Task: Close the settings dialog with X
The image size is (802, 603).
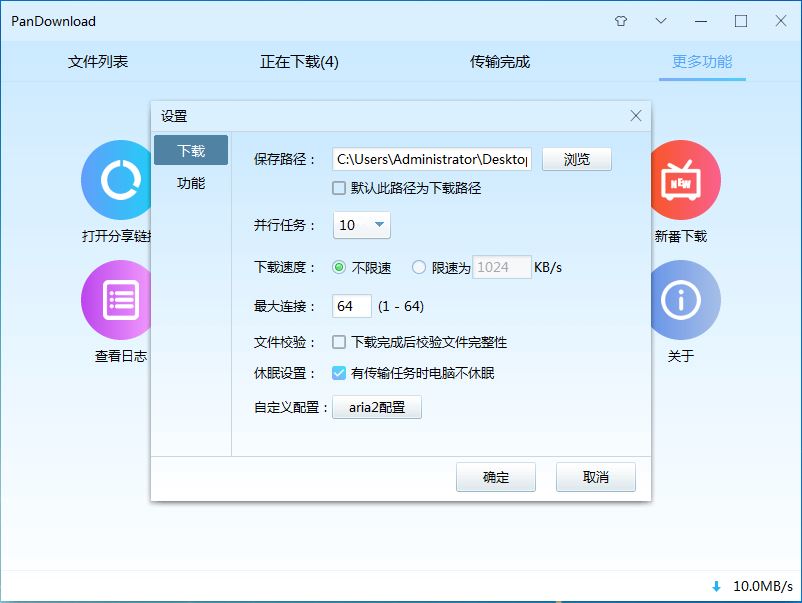Action: (x=636, y=116)
